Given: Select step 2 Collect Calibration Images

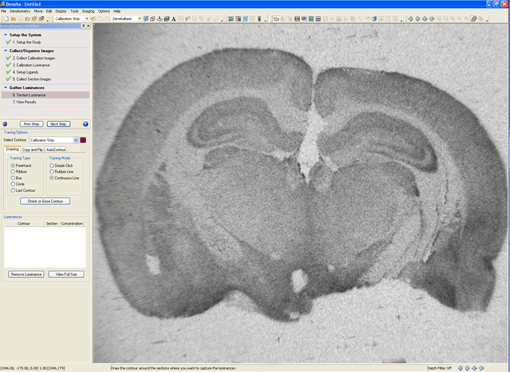Looking at the screenshot, I should click(x=34, y=58).
